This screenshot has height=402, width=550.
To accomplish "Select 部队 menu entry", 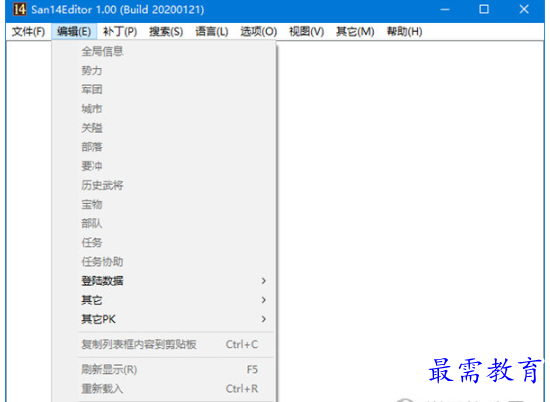I will 164,223.
